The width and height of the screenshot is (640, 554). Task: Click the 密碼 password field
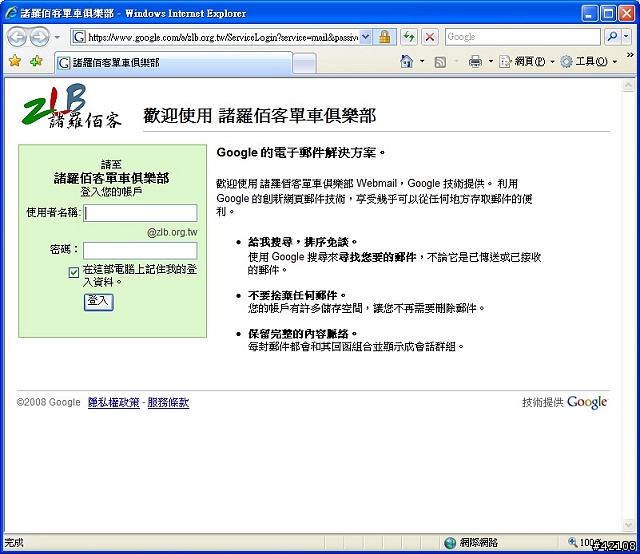140,250
